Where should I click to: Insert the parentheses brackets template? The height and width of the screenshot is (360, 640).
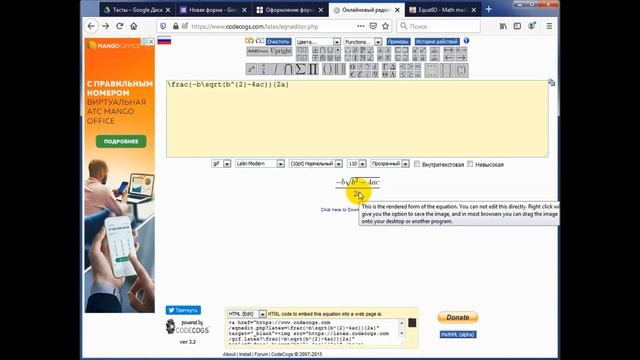327,69
